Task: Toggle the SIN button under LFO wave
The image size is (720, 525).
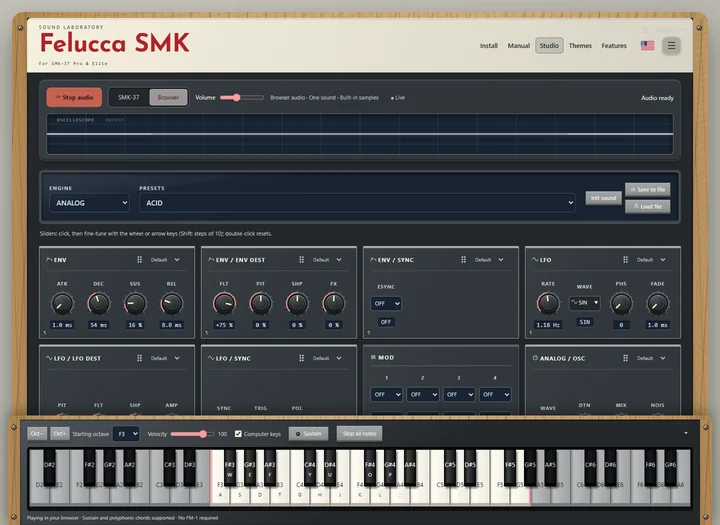Action: click(585, 322)
